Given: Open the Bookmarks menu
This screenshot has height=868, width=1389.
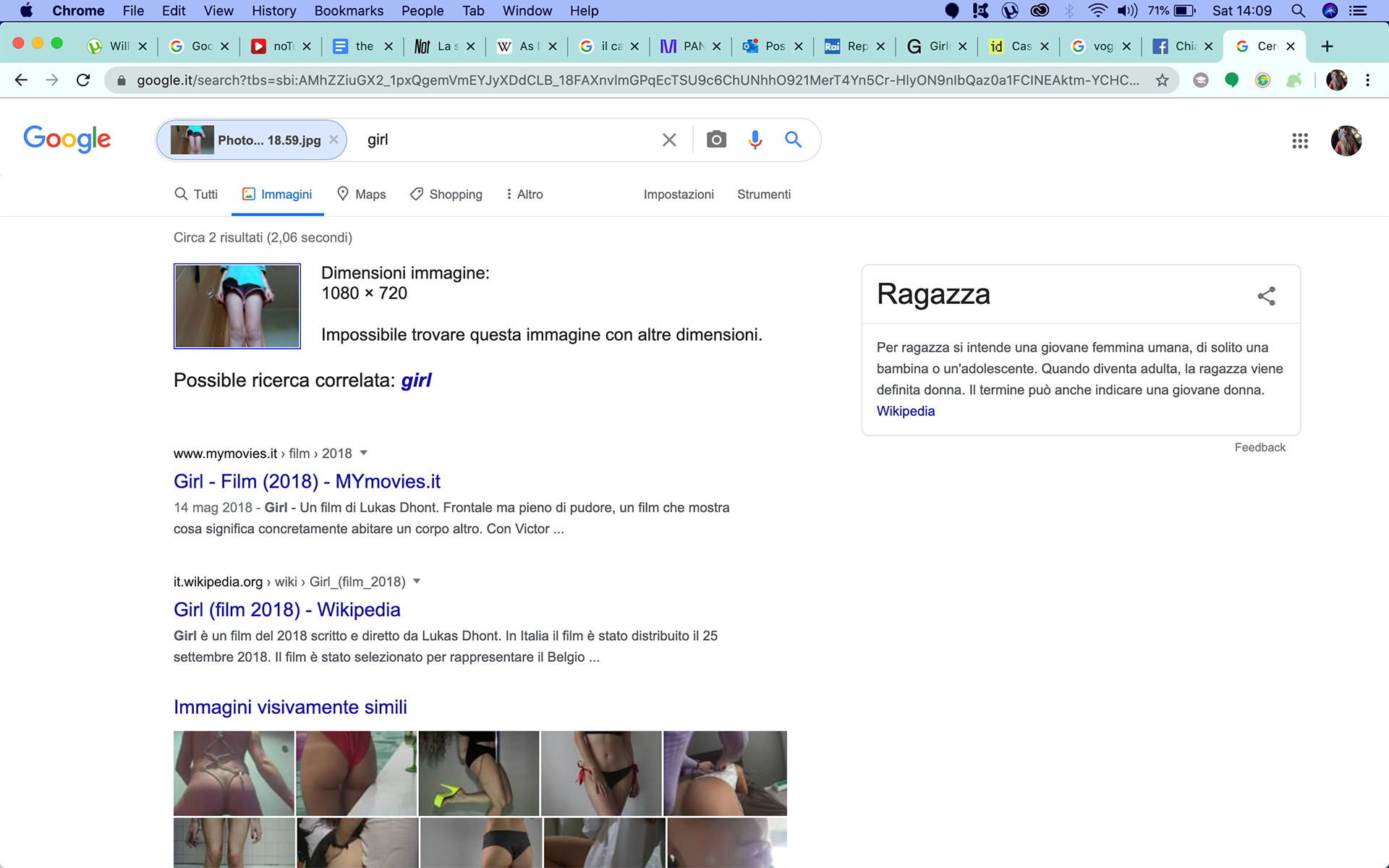Looking at the screenshot, I should pyautogui.click(x=349, y=11).
